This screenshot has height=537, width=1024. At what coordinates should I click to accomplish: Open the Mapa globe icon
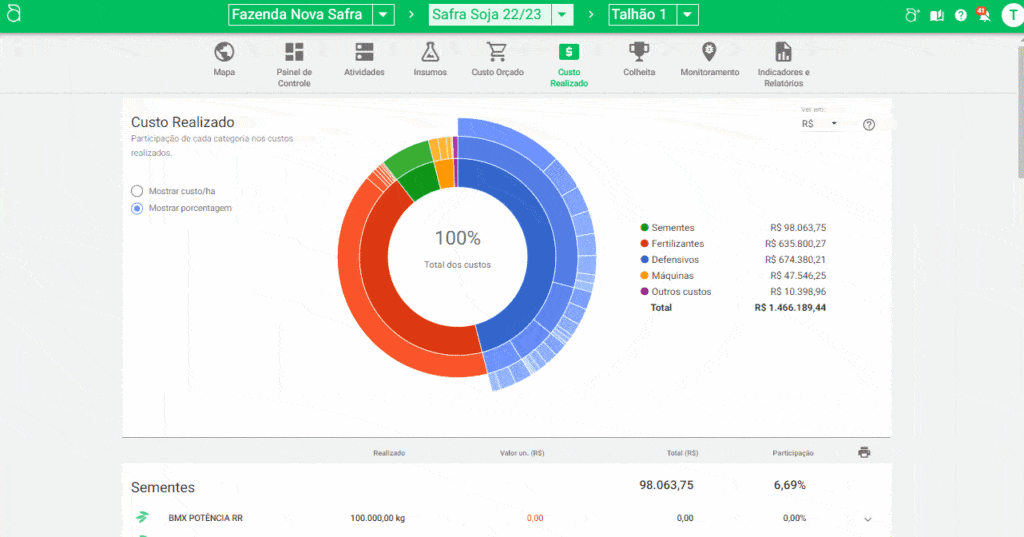224,52
